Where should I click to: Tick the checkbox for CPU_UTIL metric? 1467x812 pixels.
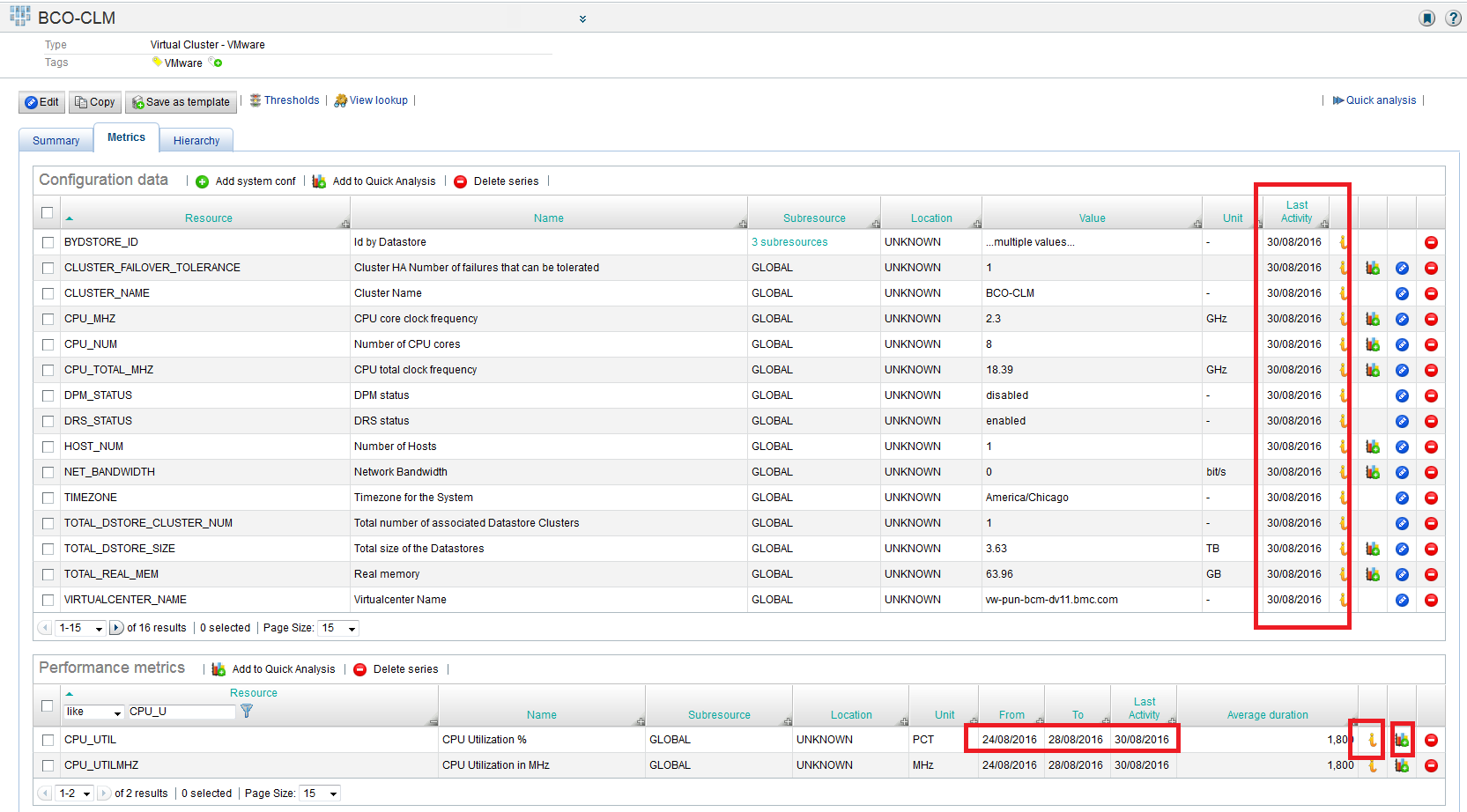click(48, 740)
